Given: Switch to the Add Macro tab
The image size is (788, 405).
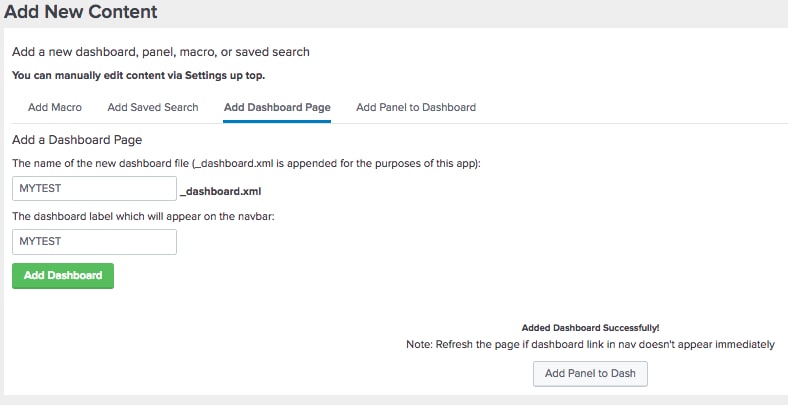Looking at the screenshot, I should pos(55,107).
